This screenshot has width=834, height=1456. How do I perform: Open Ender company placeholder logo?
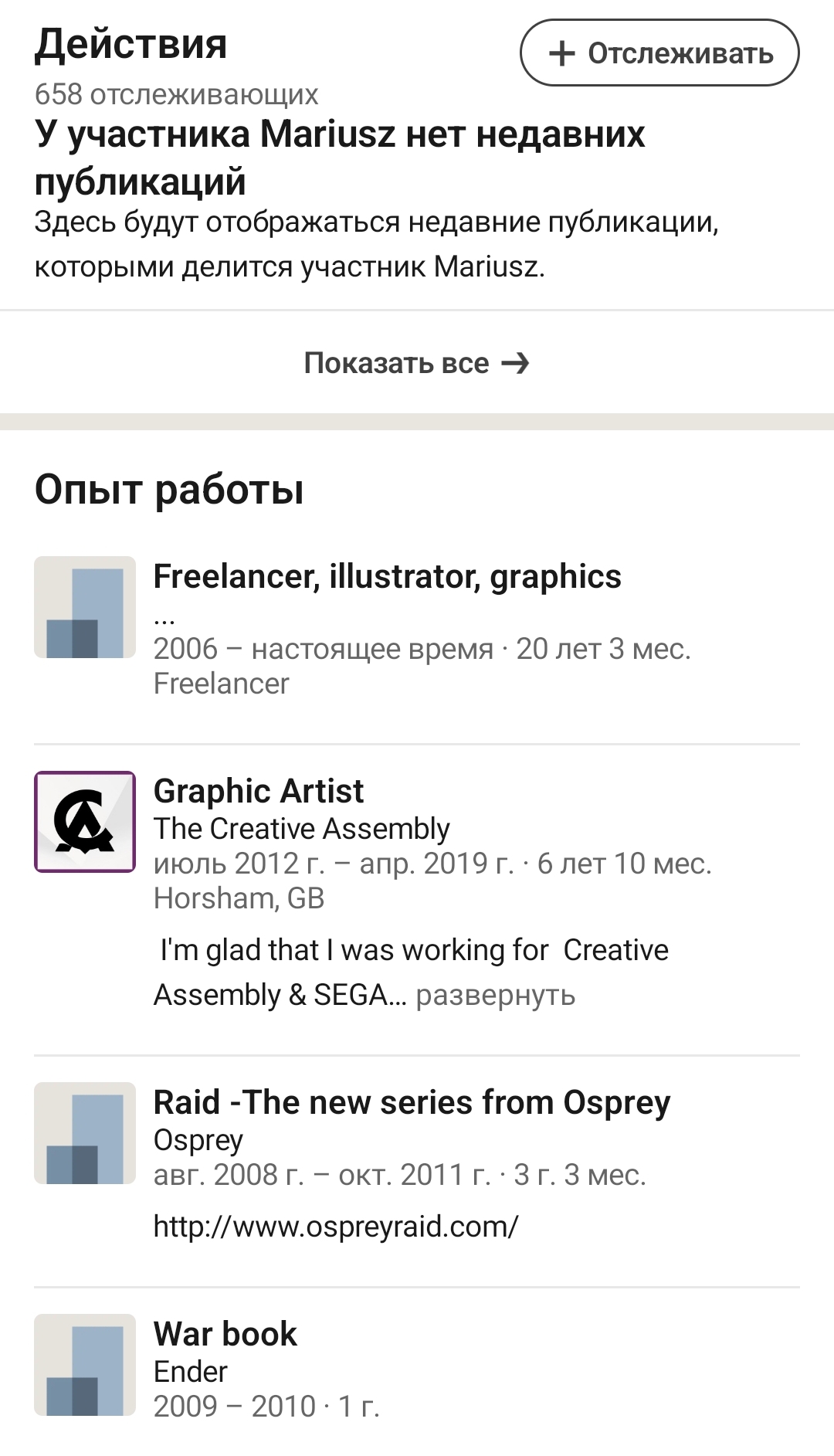pyautogui.click(x=85, y=1365)
